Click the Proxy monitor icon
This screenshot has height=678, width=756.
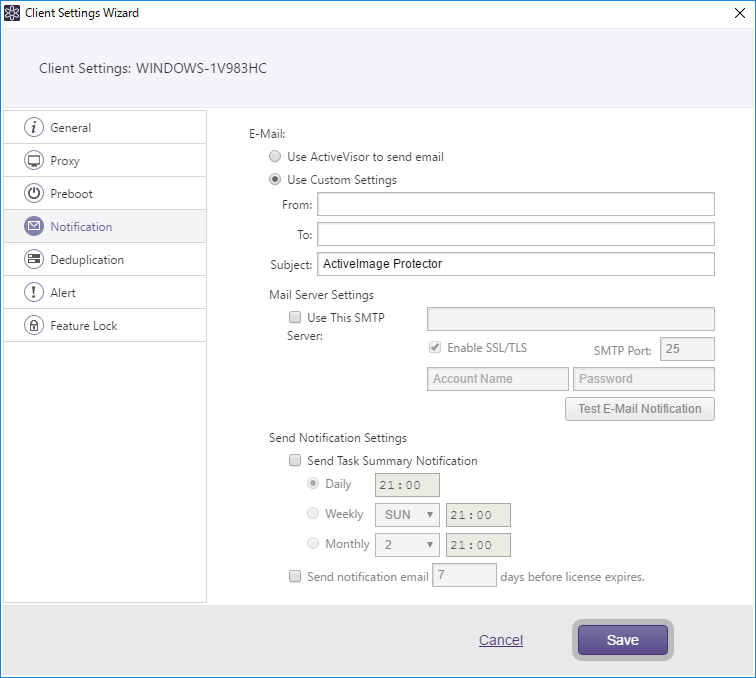tap(34, 161)
